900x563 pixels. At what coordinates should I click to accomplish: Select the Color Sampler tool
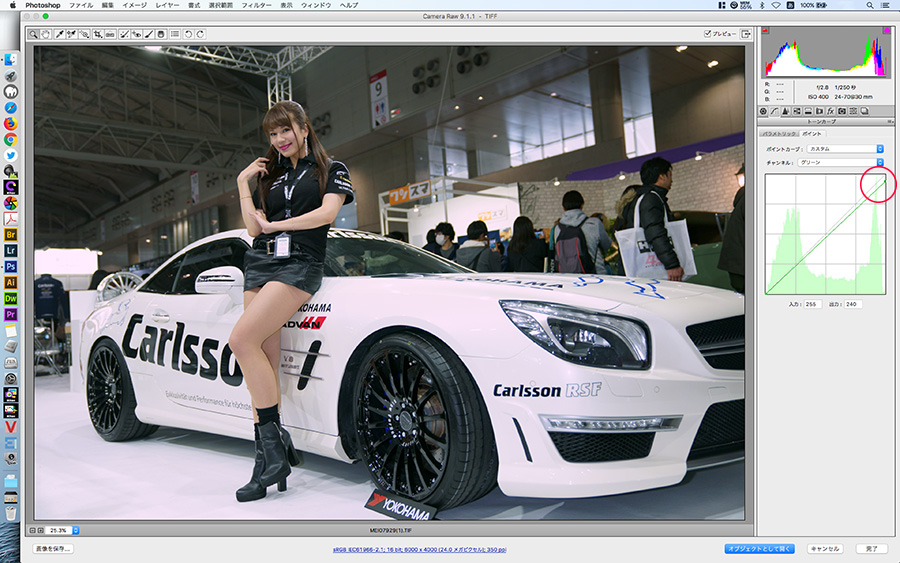pos(71,34)
